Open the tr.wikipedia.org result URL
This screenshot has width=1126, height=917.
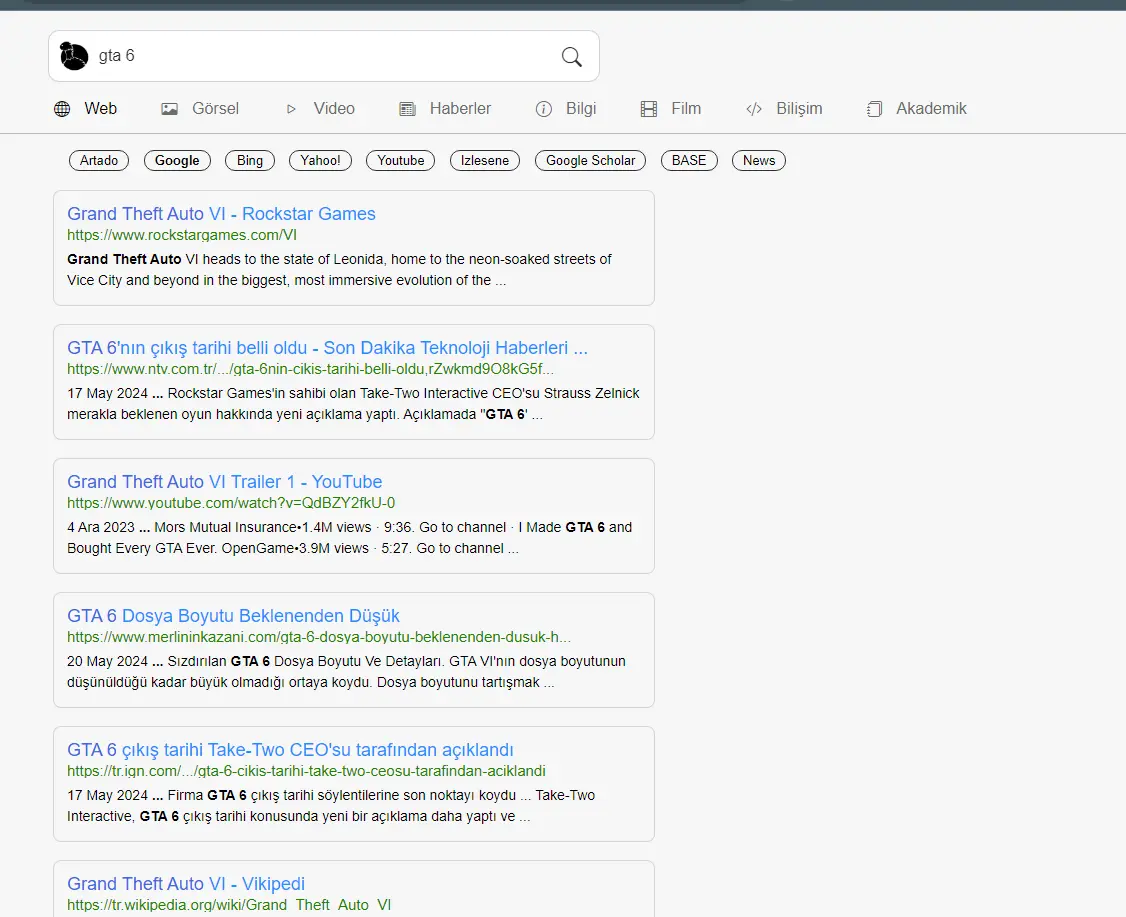click(229, 905)
